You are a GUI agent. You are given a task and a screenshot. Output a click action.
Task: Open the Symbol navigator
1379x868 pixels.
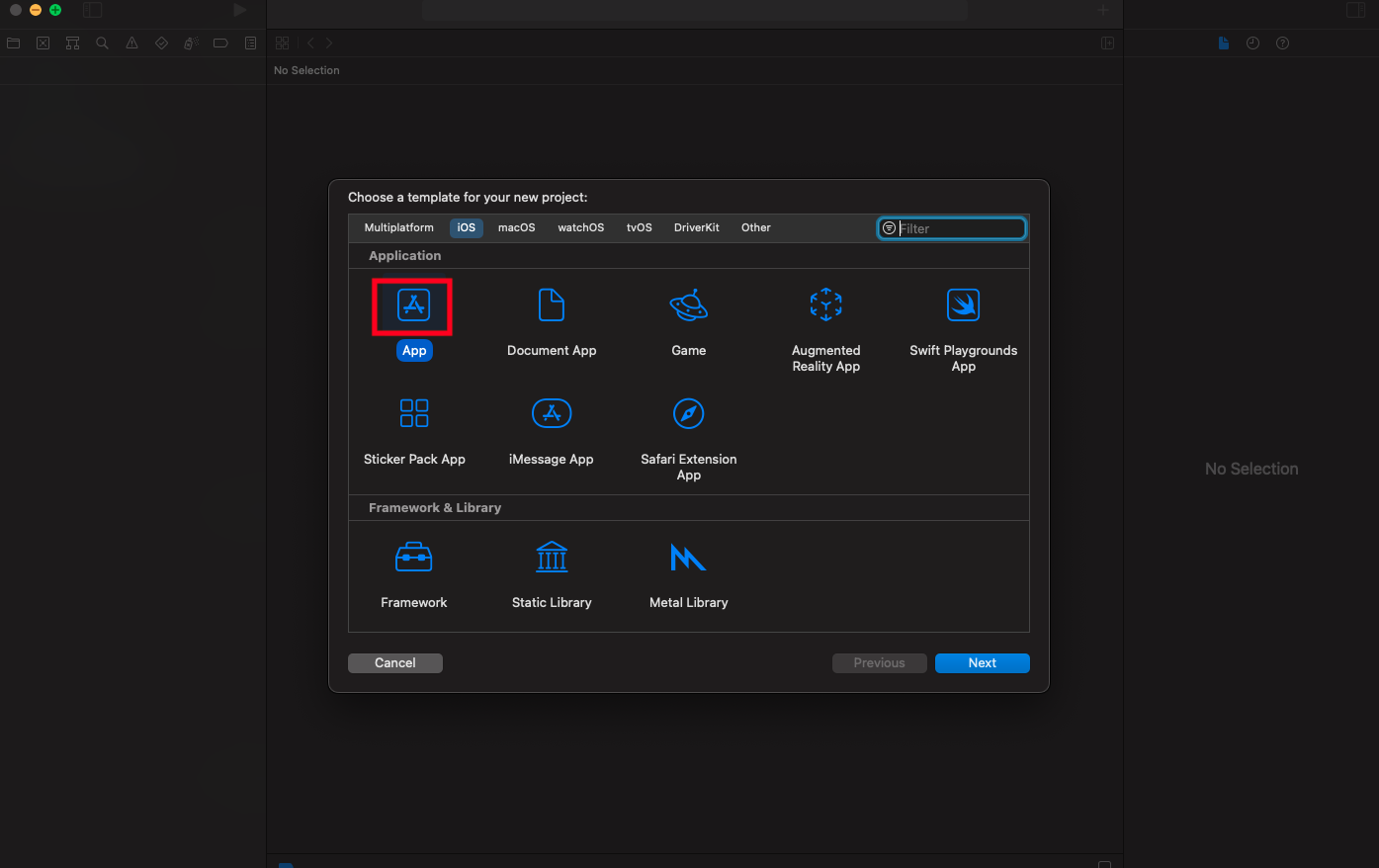[x=73, y=43]
